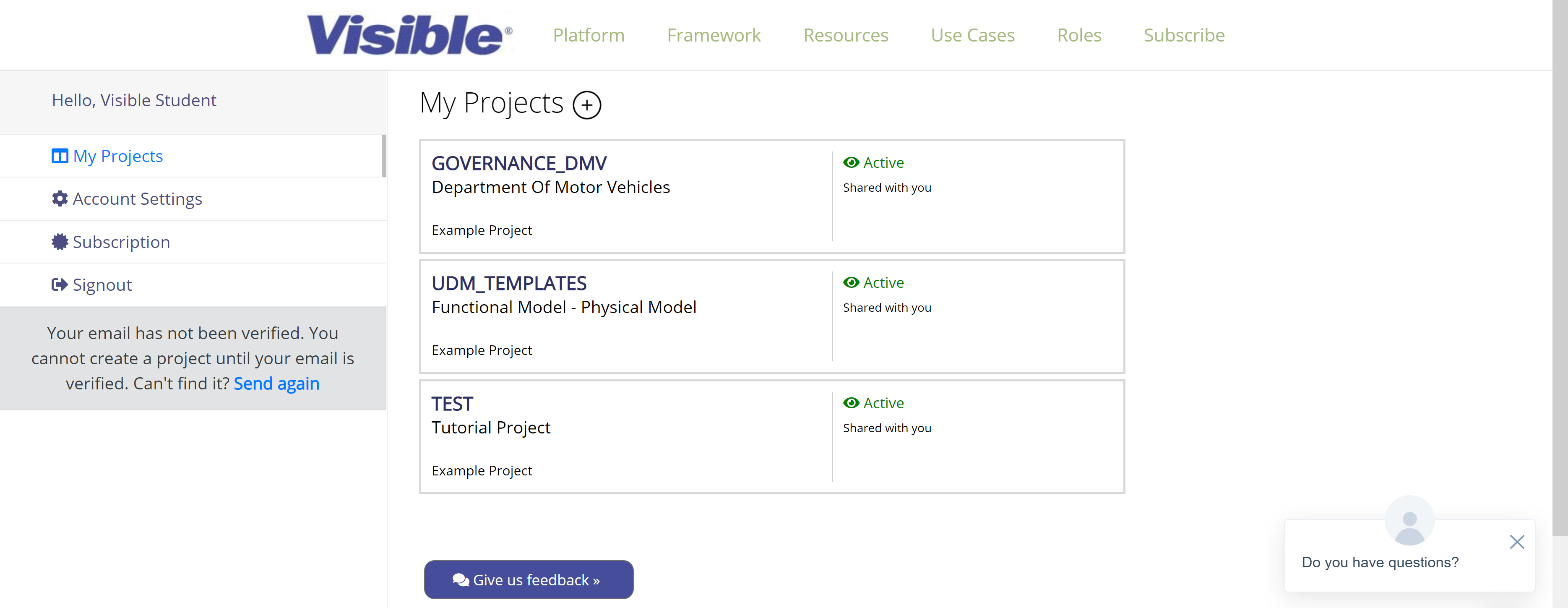The image size is (1568, 608).
Task: Click Hello, Visible Student greeting
Action: point(134,100)
